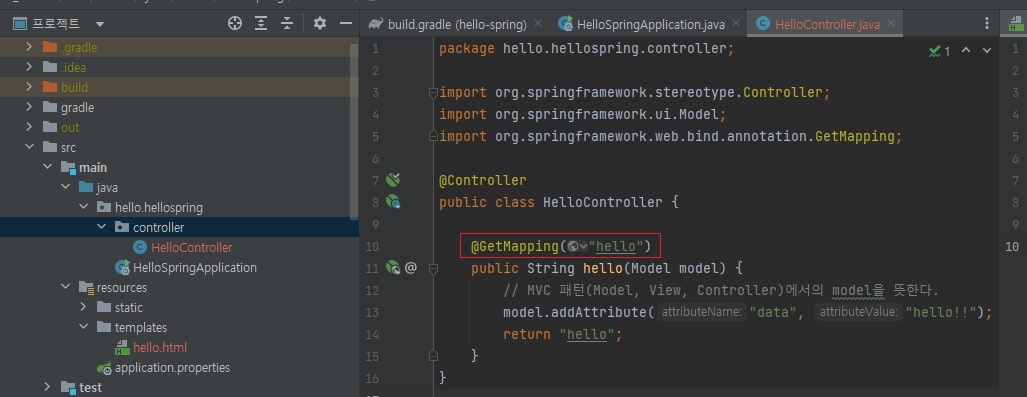Viewport: 1027px width, 397px height.
Task: Click package hello.hellospring.controller statement
Action: [587, 48]
